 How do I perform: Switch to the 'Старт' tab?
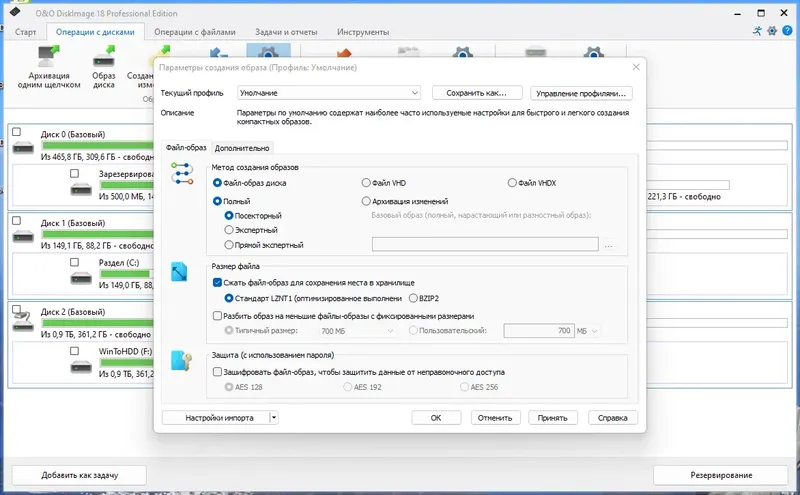pyautogui.click(x=26, y=32)
